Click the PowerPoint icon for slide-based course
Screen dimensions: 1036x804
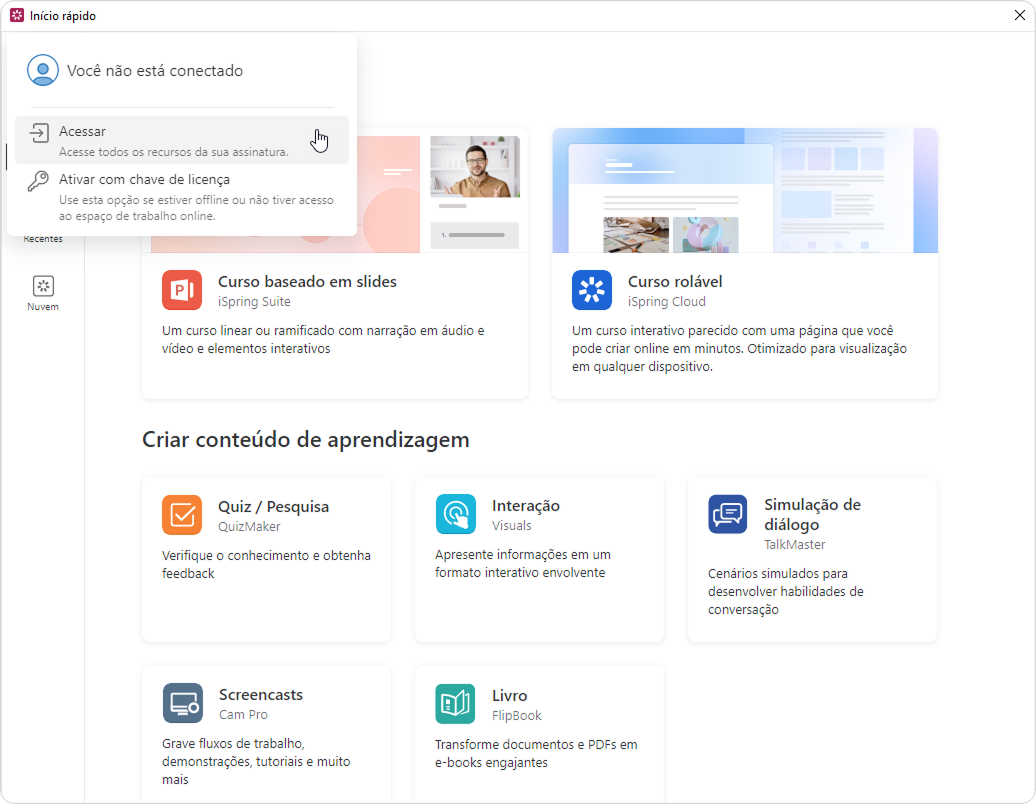click(x=182, y=290)
